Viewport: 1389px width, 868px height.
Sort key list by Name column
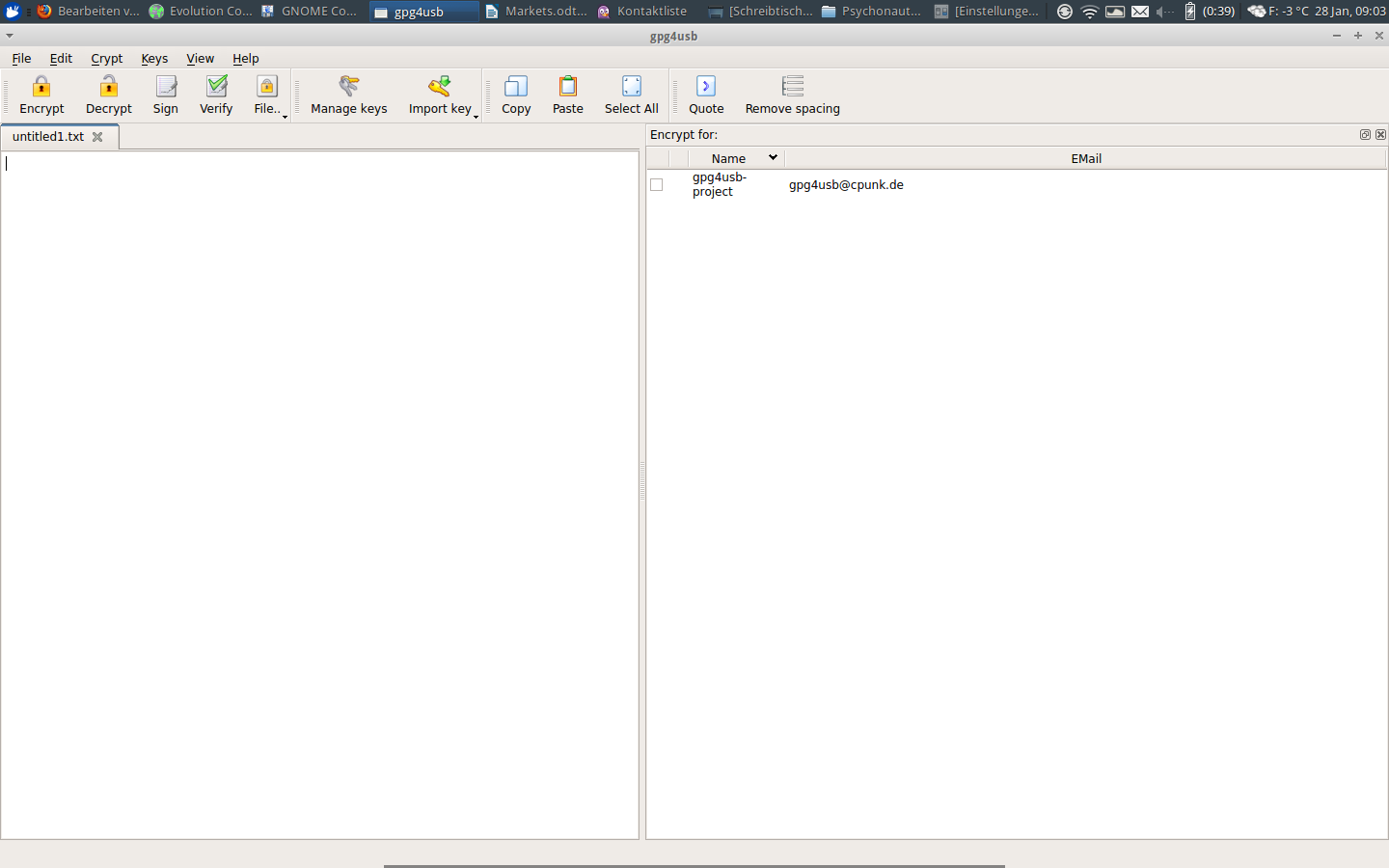pyautogui.click(x=728, y=158)
